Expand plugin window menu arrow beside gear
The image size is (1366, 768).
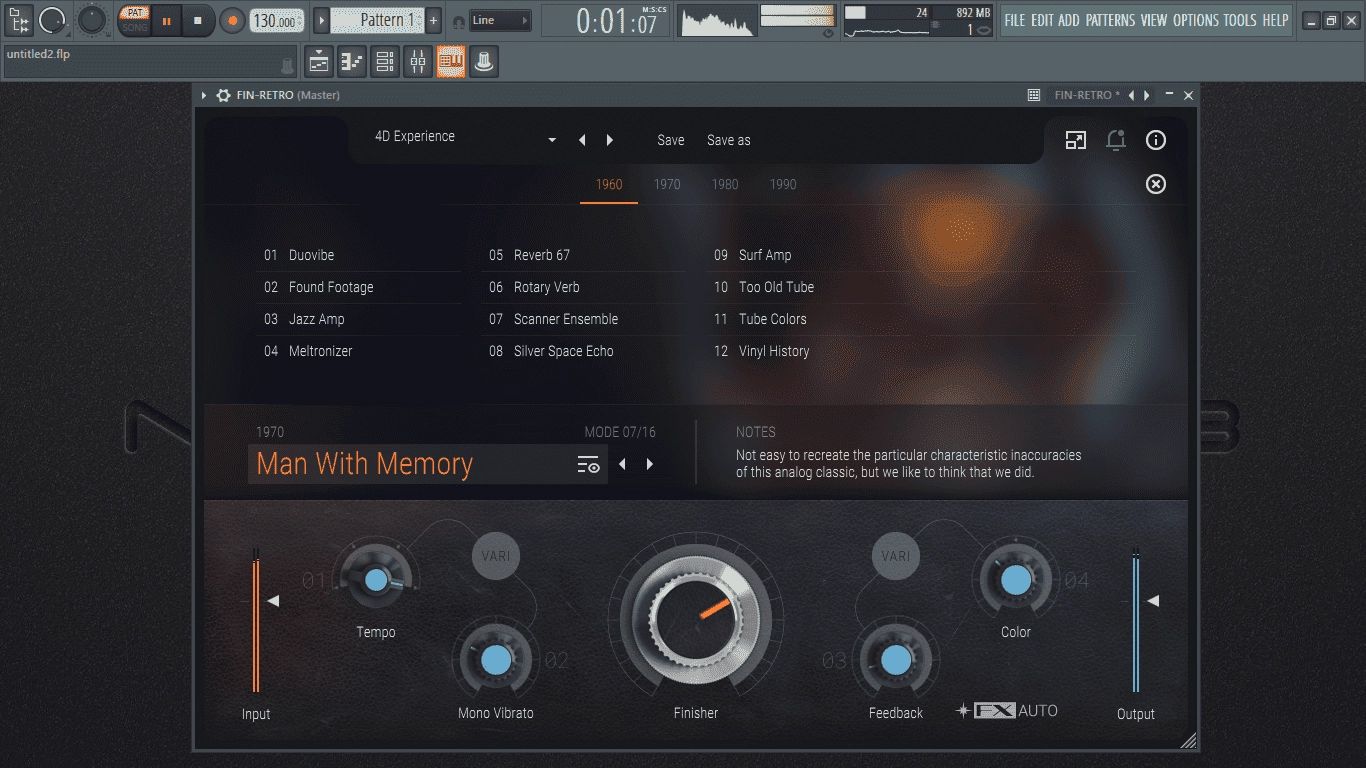pos(204,95)
